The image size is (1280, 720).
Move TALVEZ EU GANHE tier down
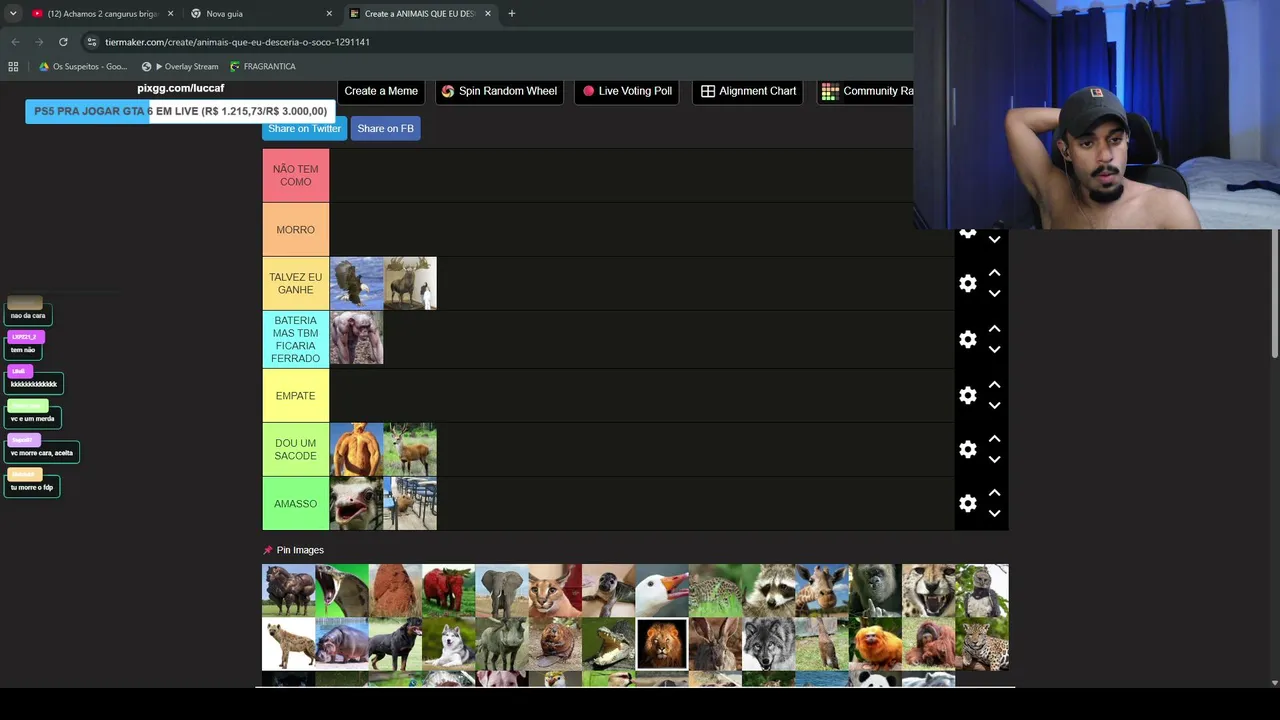(x=994, y=293)
